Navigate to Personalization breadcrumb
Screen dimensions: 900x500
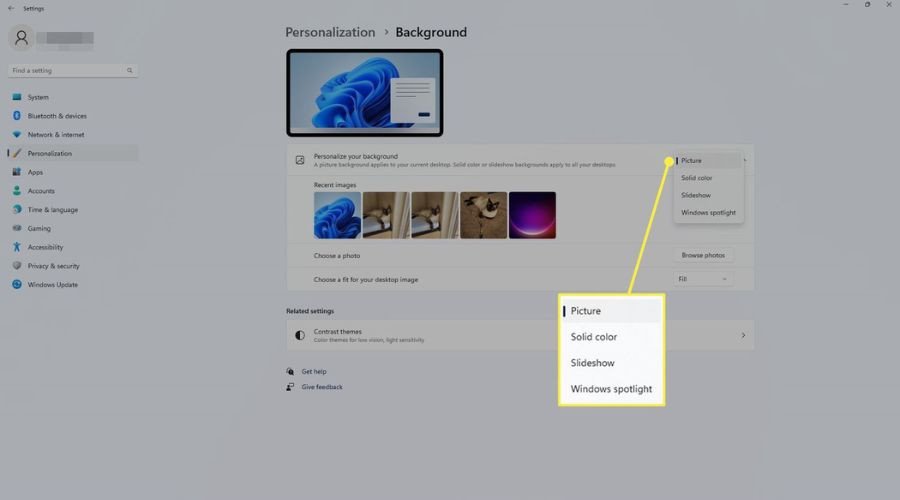pyautogui.click(x=330, y=32)
